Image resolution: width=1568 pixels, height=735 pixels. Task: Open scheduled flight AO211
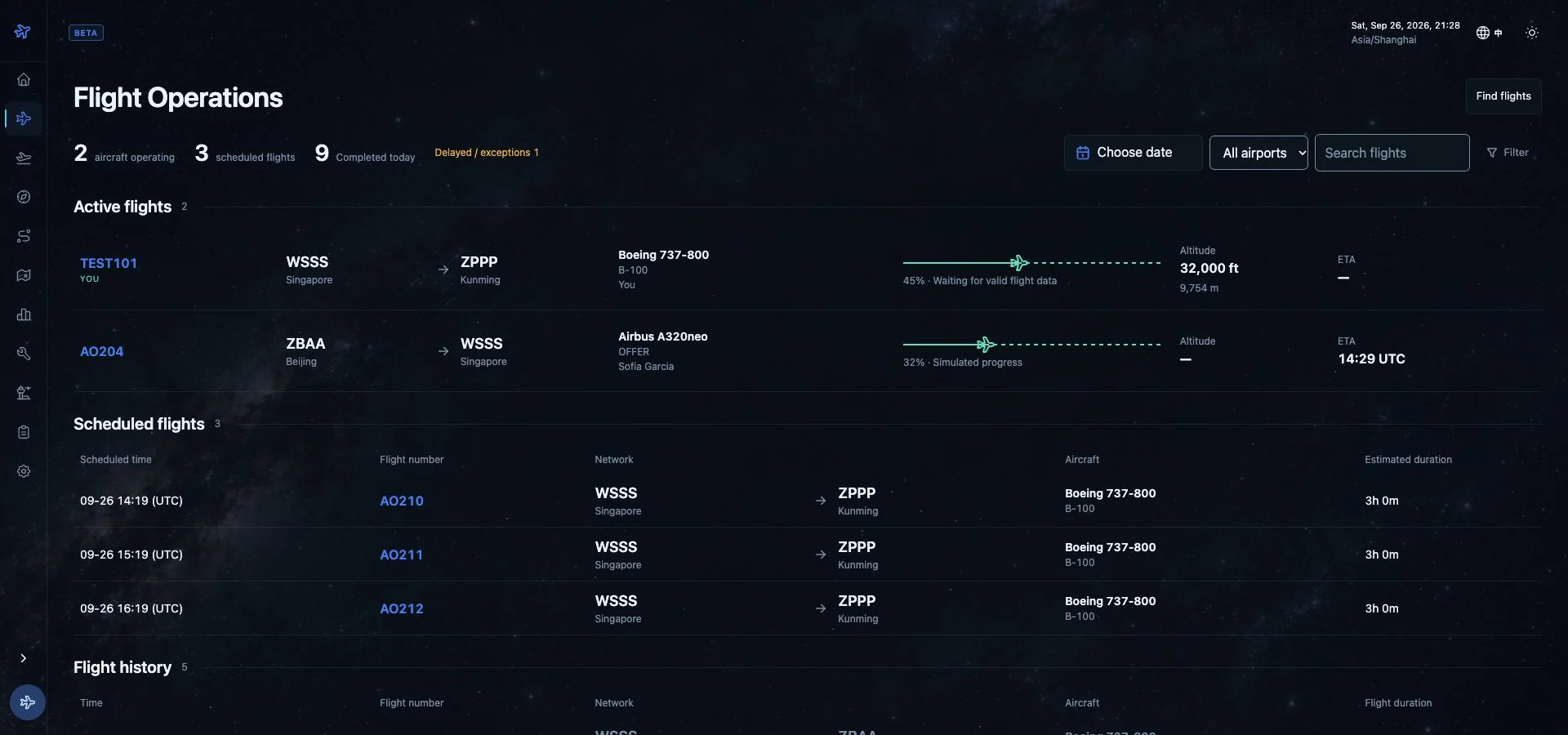(x=402, y=555)
